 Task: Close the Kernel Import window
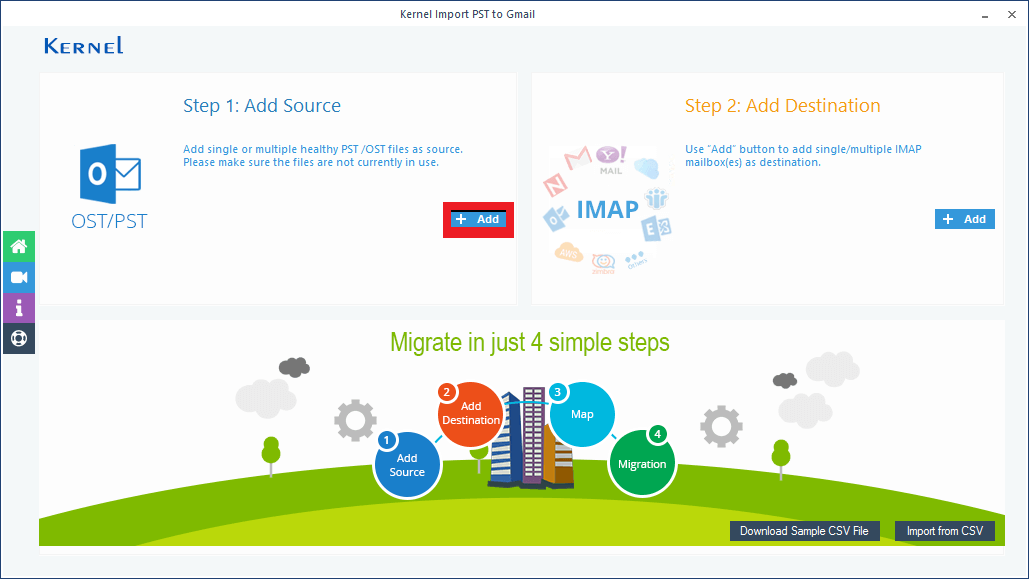1012,14
